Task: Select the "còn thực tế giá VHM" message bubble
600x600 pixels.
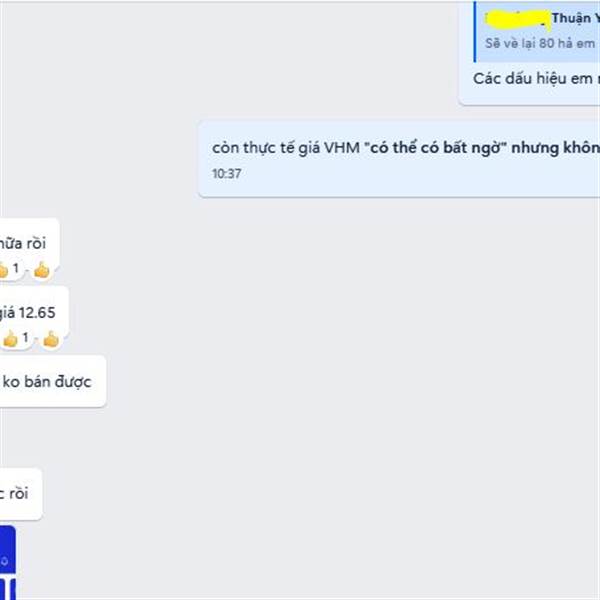Action: (399, 159)
